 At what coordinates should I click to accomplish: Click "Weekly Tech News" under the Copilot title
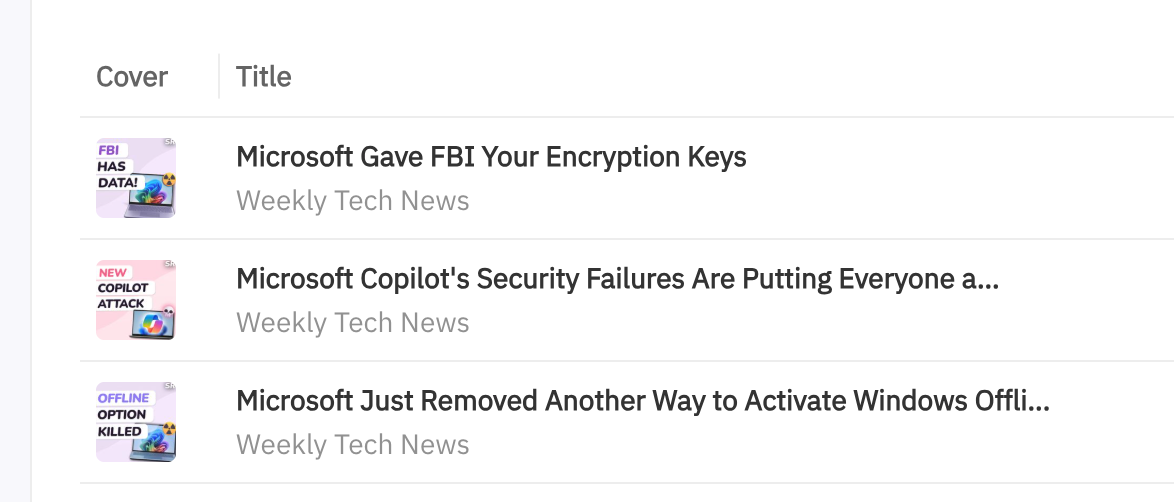(352, 323)
